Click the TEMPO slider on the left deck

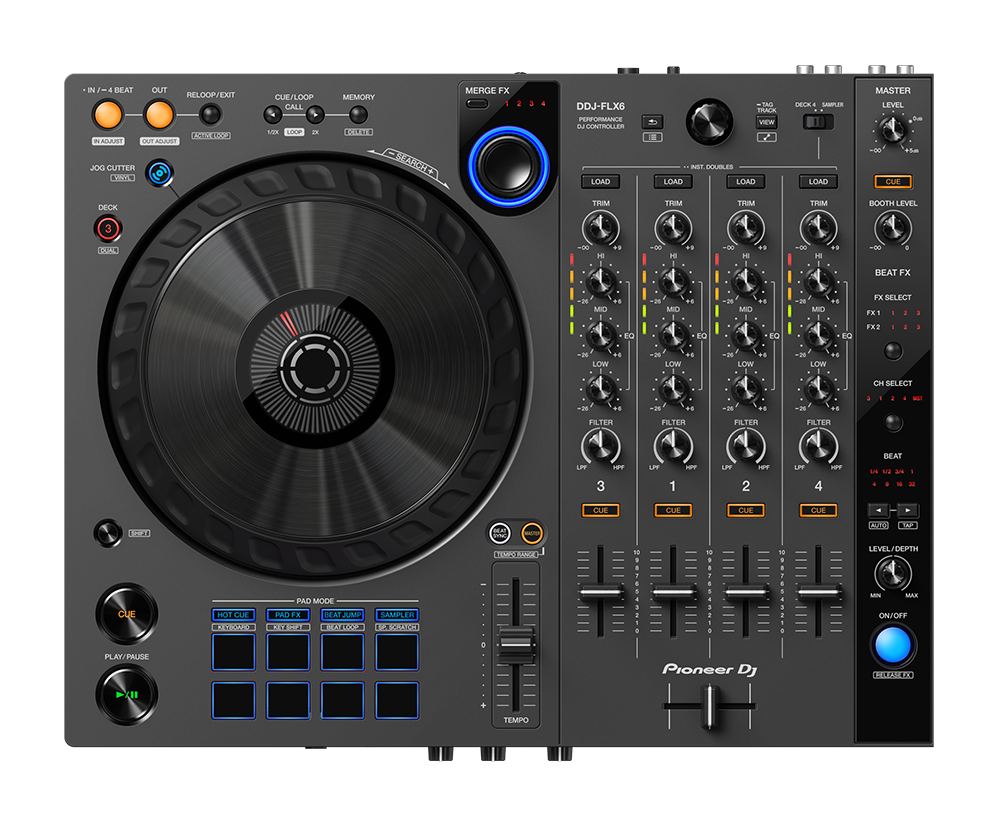[517, 645]
